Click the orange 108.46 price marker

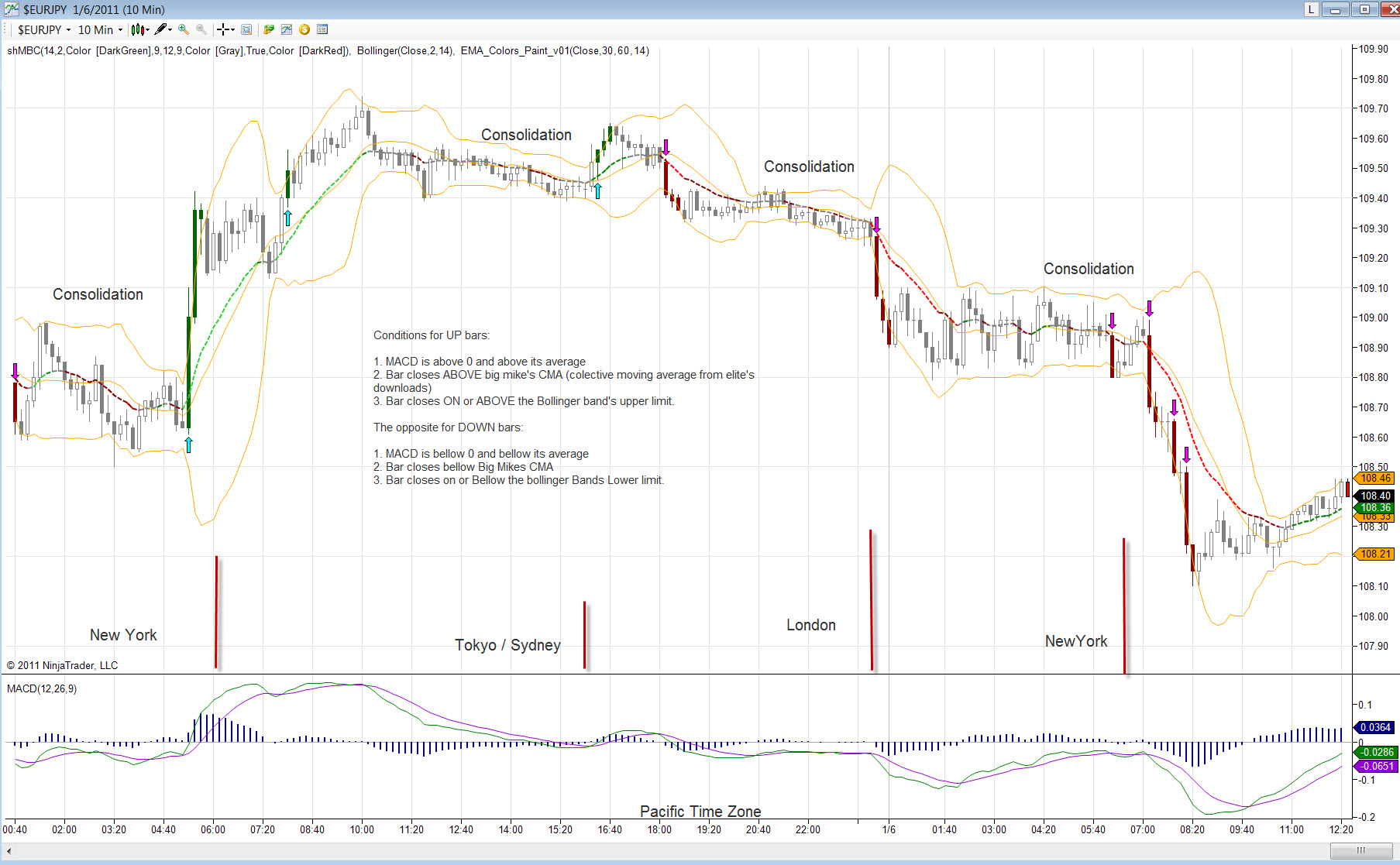[x=1374, y=479]
